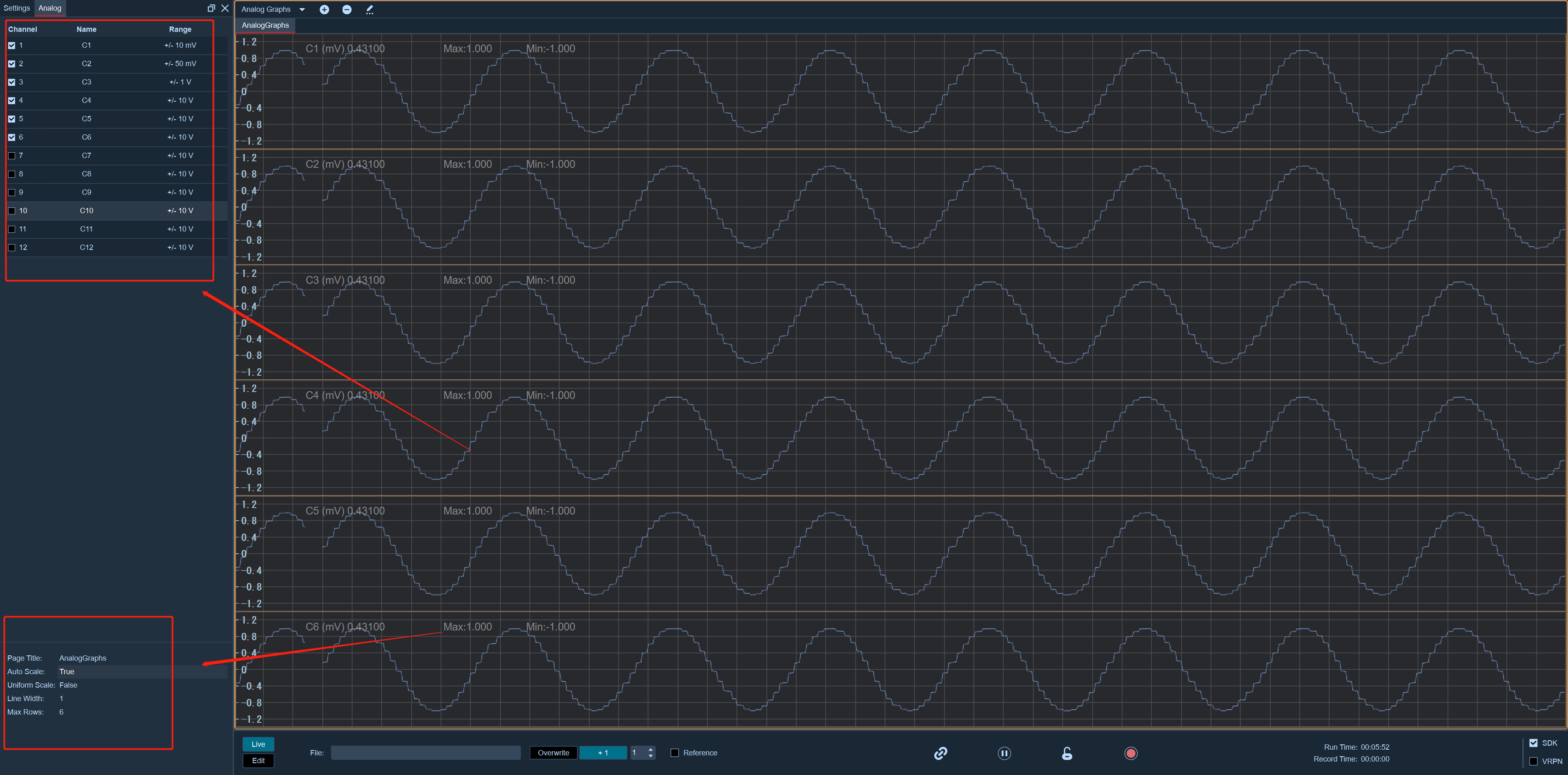Switch to Edit mode

258,760
